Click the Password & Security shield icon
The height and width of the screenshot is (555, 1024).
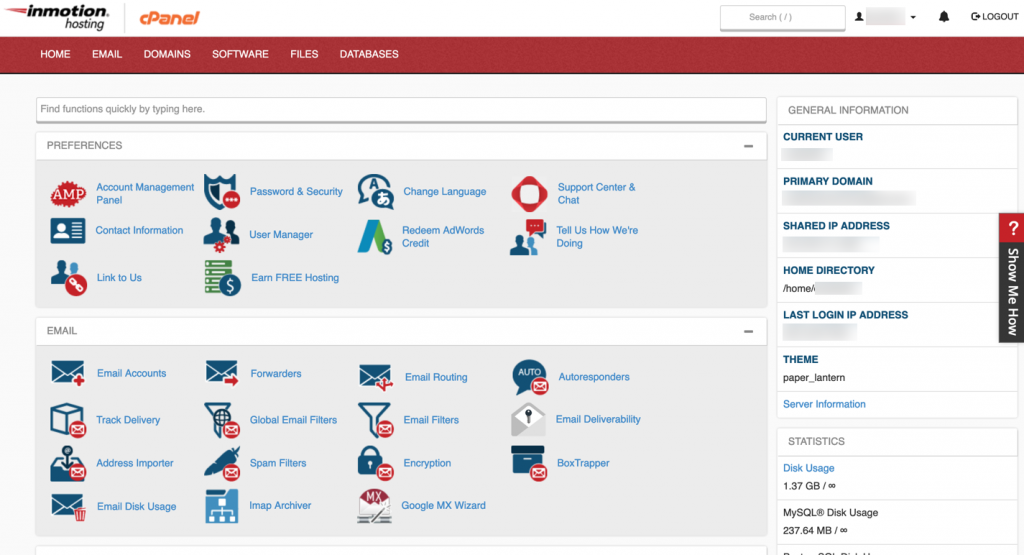[221, 191]
